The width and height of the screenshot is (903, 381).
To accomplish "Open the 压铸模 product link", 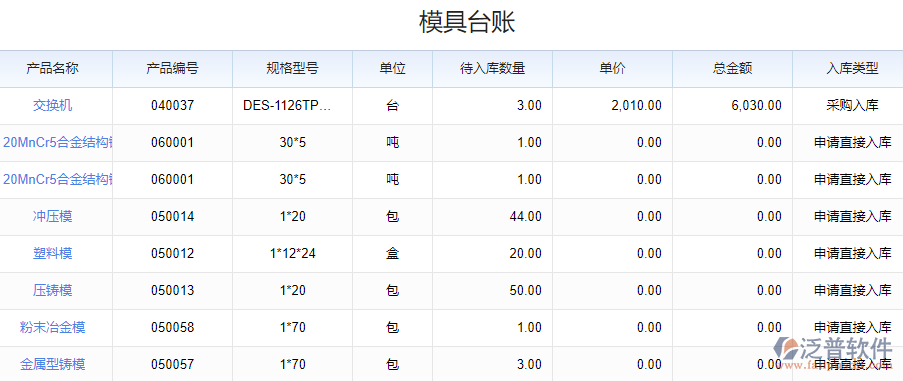I will pyautogui.click(x=52, y=290).
